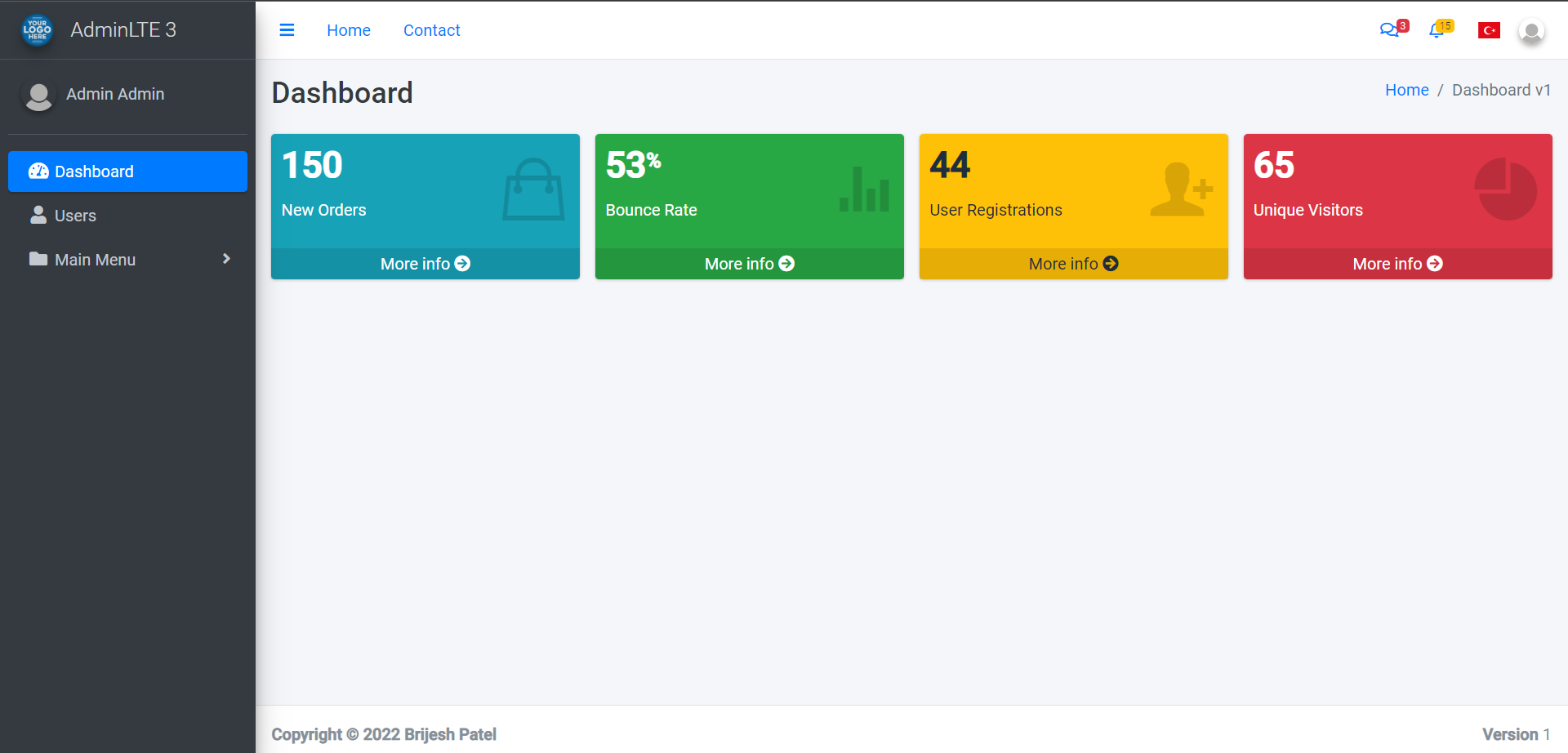This screenshot has width=1568, height=753.
Task: Click the Brijesh Patel footer link
Action: click(x=450, y=734)
